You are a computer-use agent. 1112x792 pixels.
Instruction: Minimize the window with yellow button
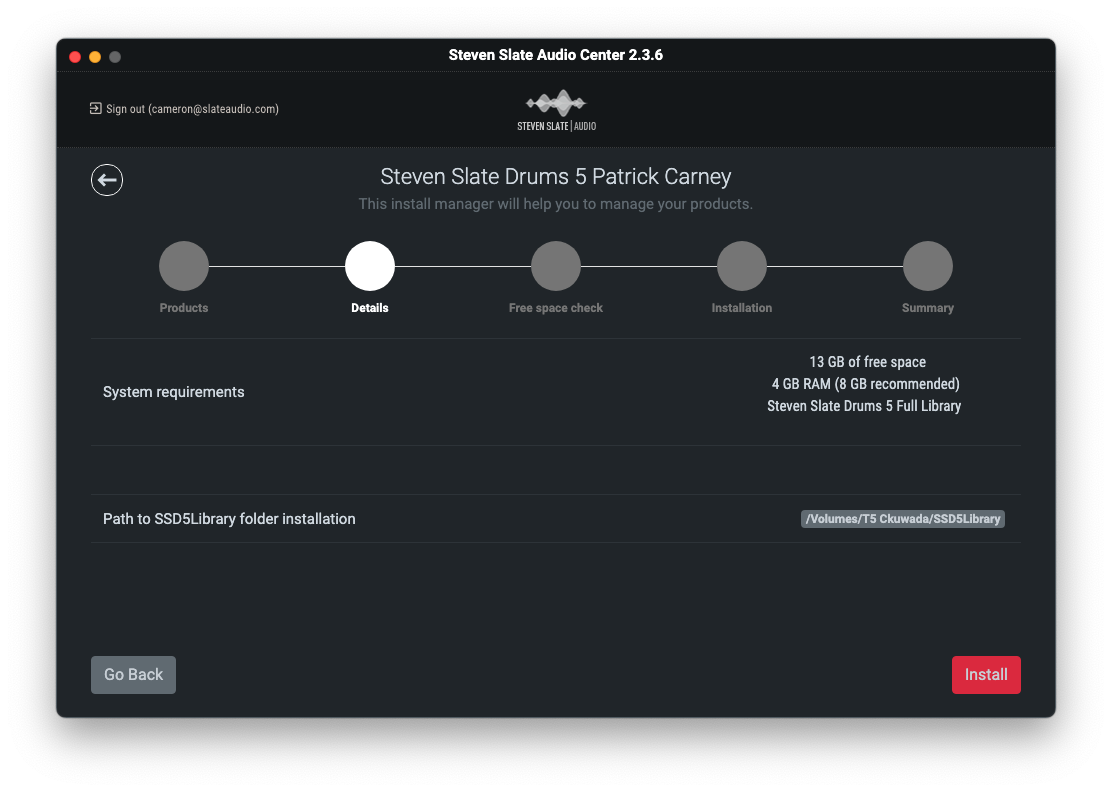tap(95, 57)
